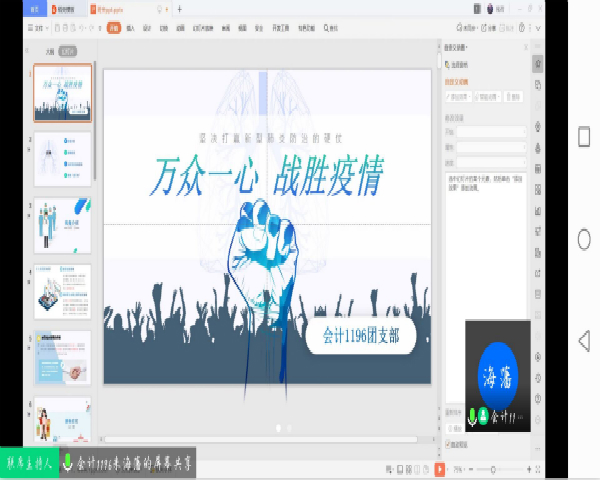Image resolution: width=600 pixels, height=480 pixels.
Task: Click the microphone icon in video tile
Action: pos(473,416)
